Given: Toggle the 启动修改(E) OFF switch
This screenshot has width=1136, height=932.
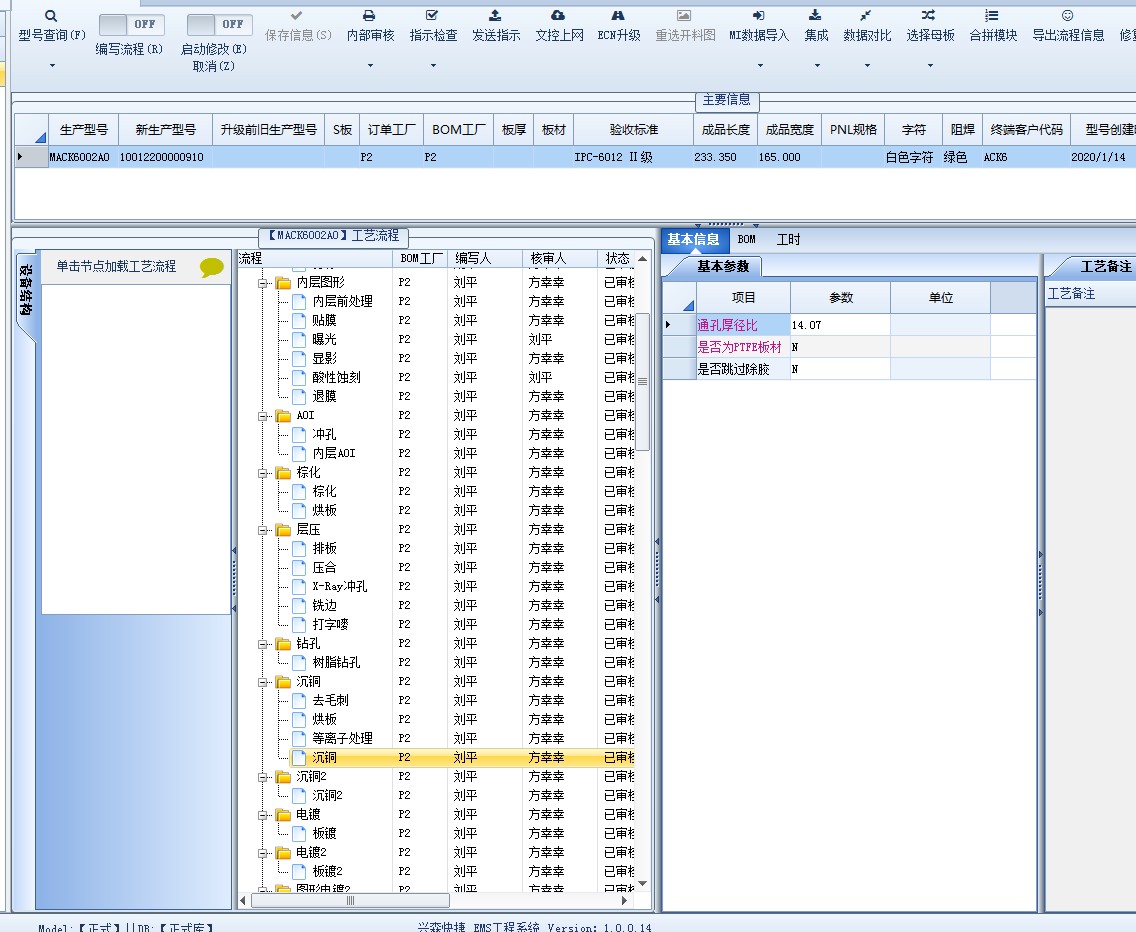Looking at the screenshot, I should point(220,25).
